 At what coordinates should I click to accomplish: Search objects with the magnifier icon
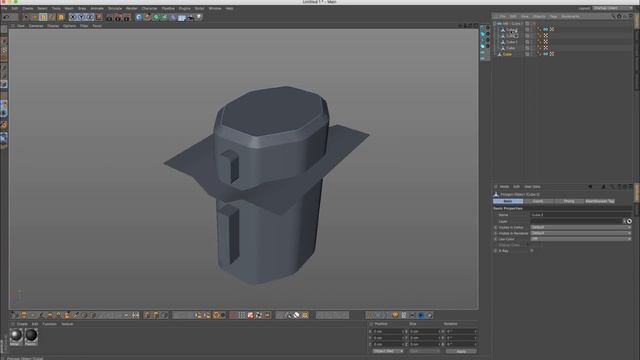click(613, 16)
